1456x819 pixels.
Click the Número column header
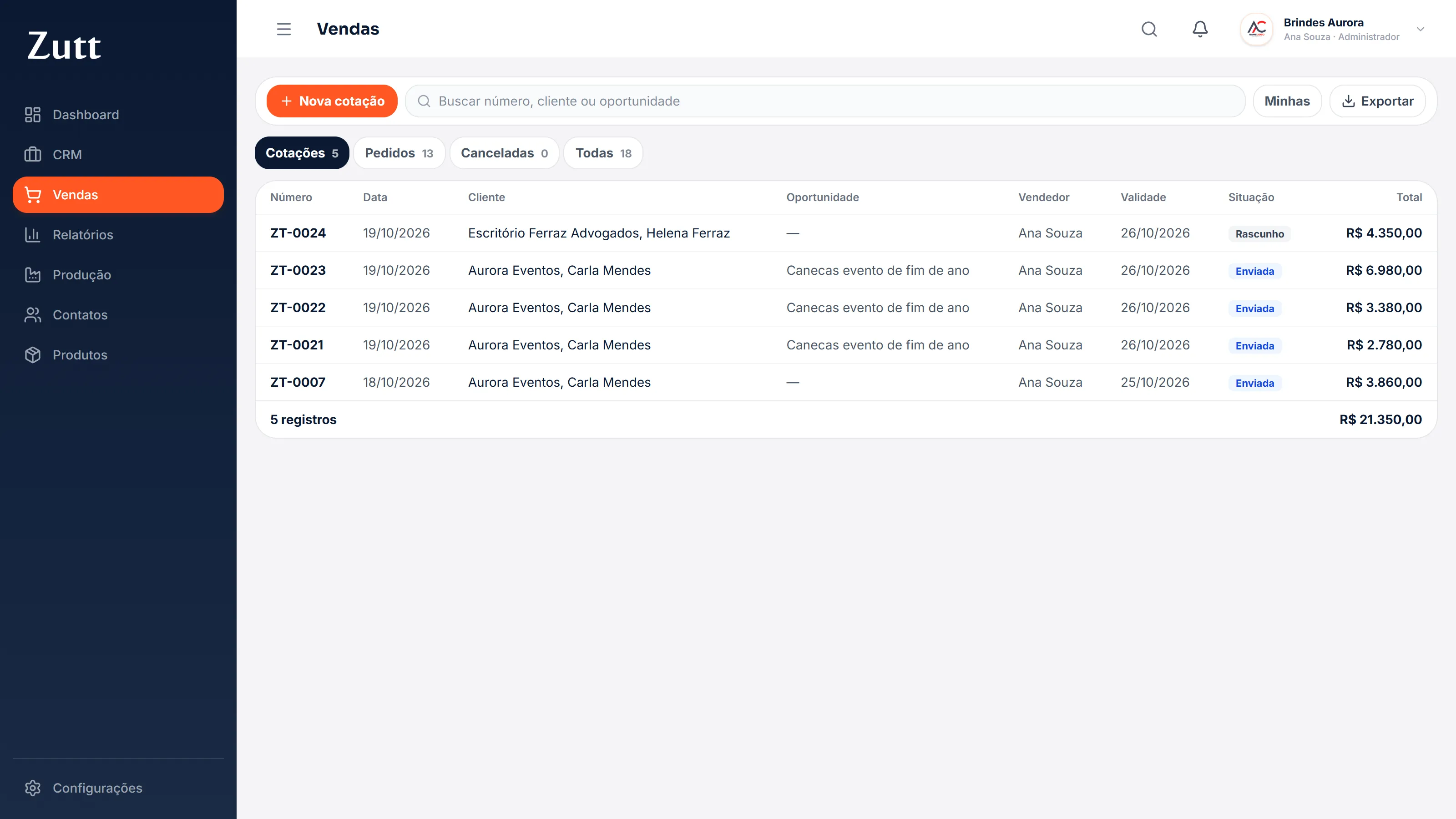(x=291, y=197)
